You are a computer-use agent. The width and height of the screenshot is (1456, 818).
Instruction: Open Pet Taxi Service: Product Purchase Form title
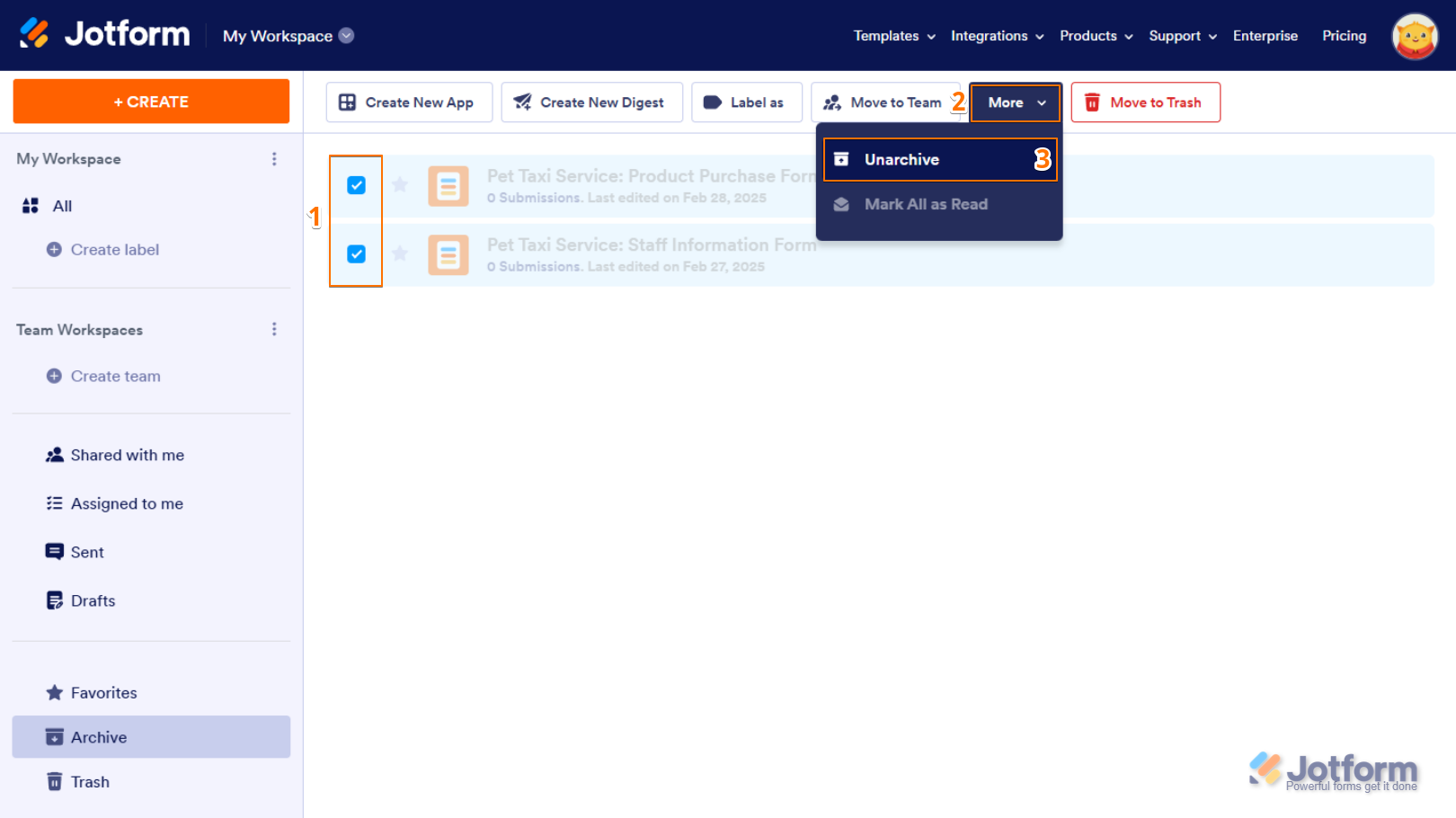pyautogui.click(x=652, y=176)
